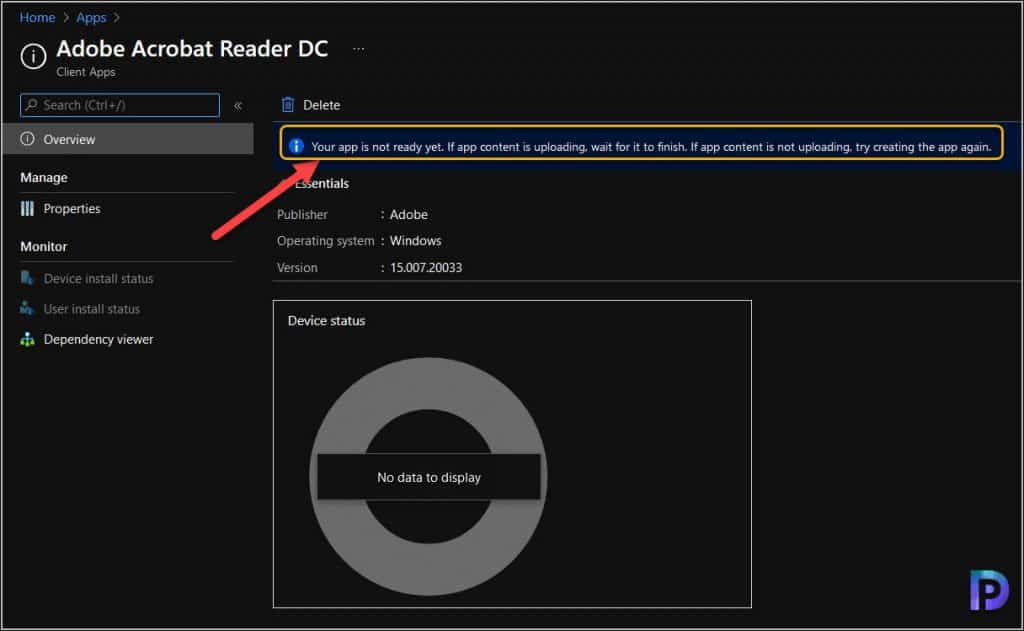Click the Essentials section heading

[322, 184]
